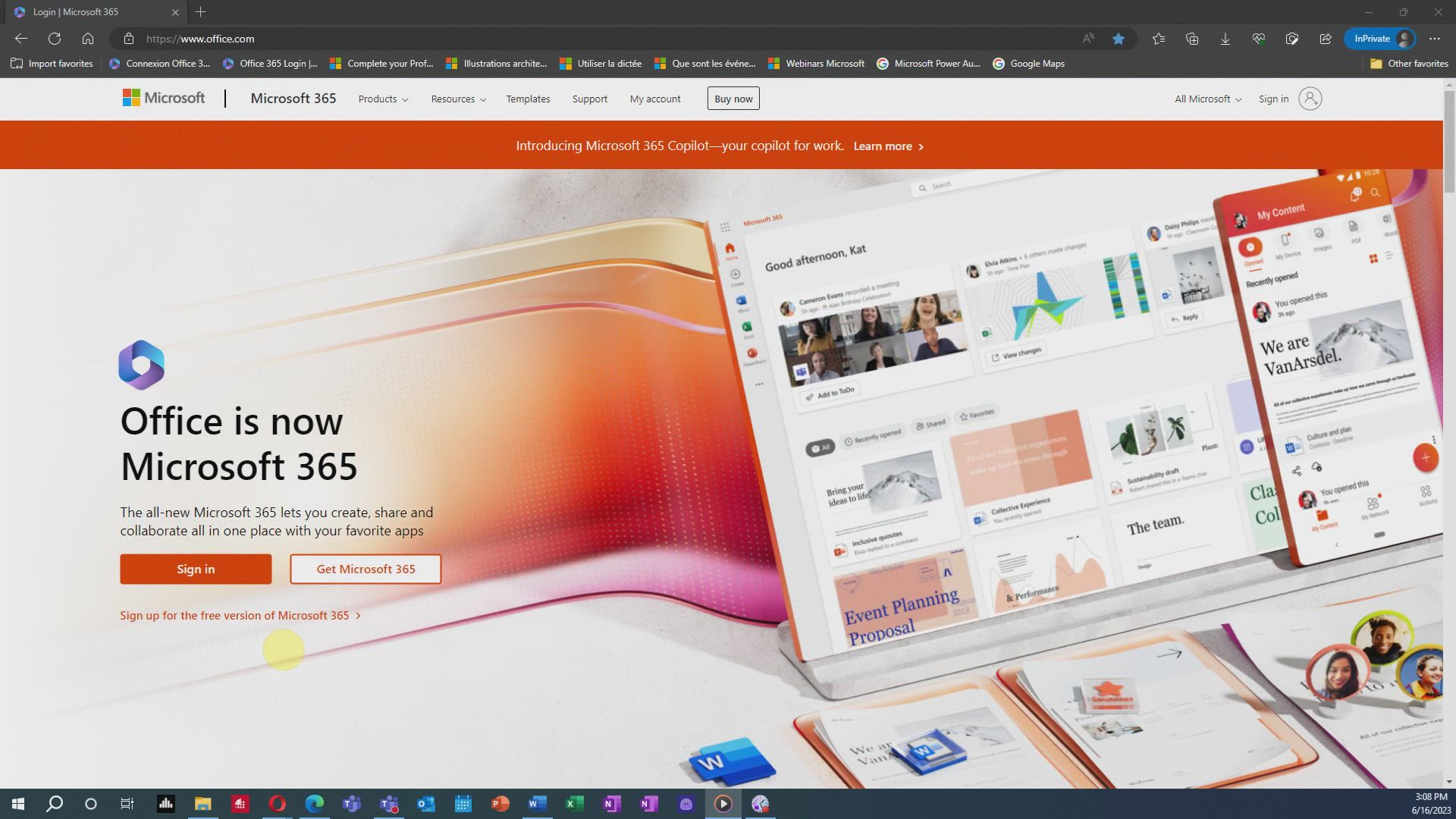
Task: Open the Templates menu item
Action: tap(528, 99)
